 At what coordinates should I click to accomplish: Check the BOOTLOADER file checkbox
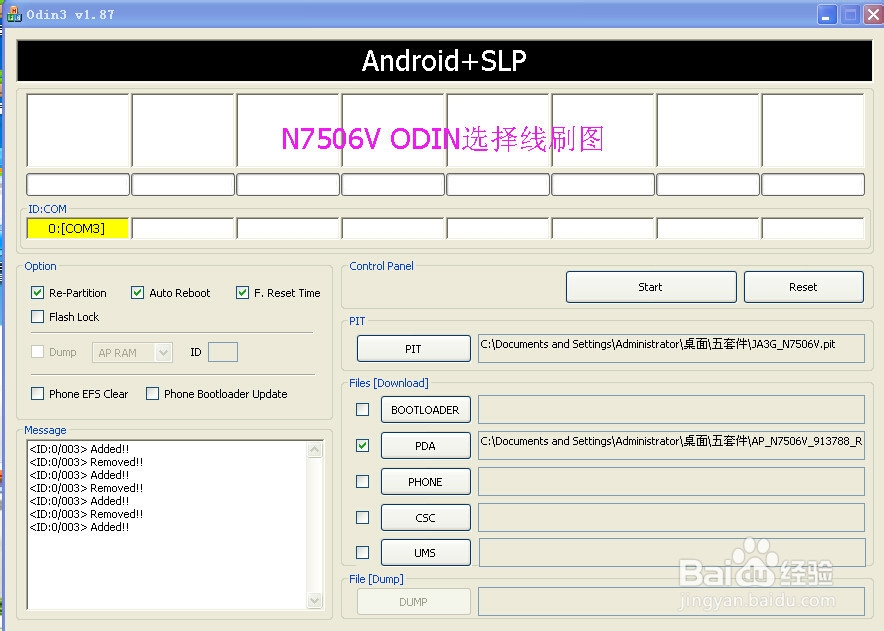pos(363,409)
